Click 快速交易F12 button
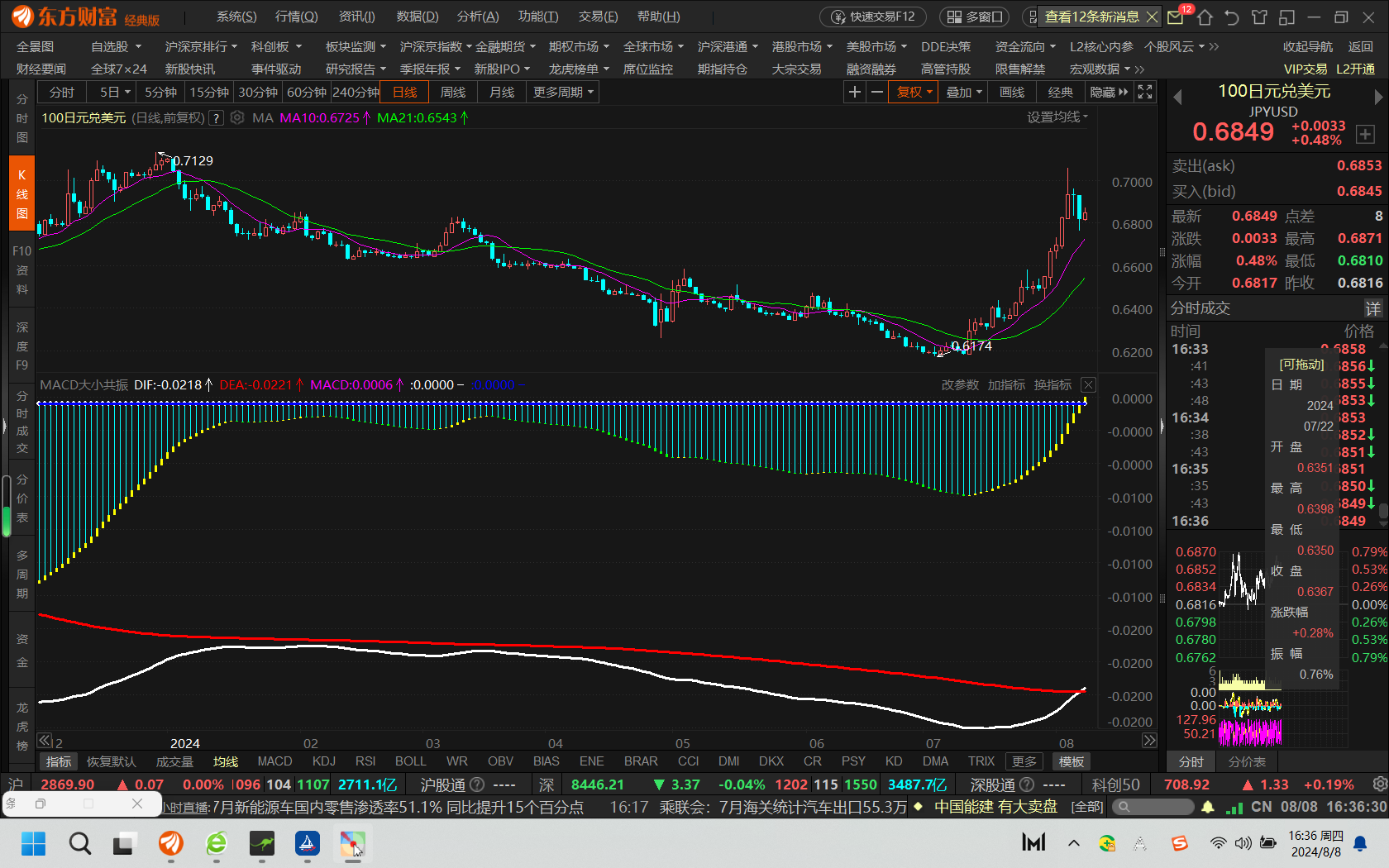This screenshot has width=1389, height=868. [x=874, y=17]
